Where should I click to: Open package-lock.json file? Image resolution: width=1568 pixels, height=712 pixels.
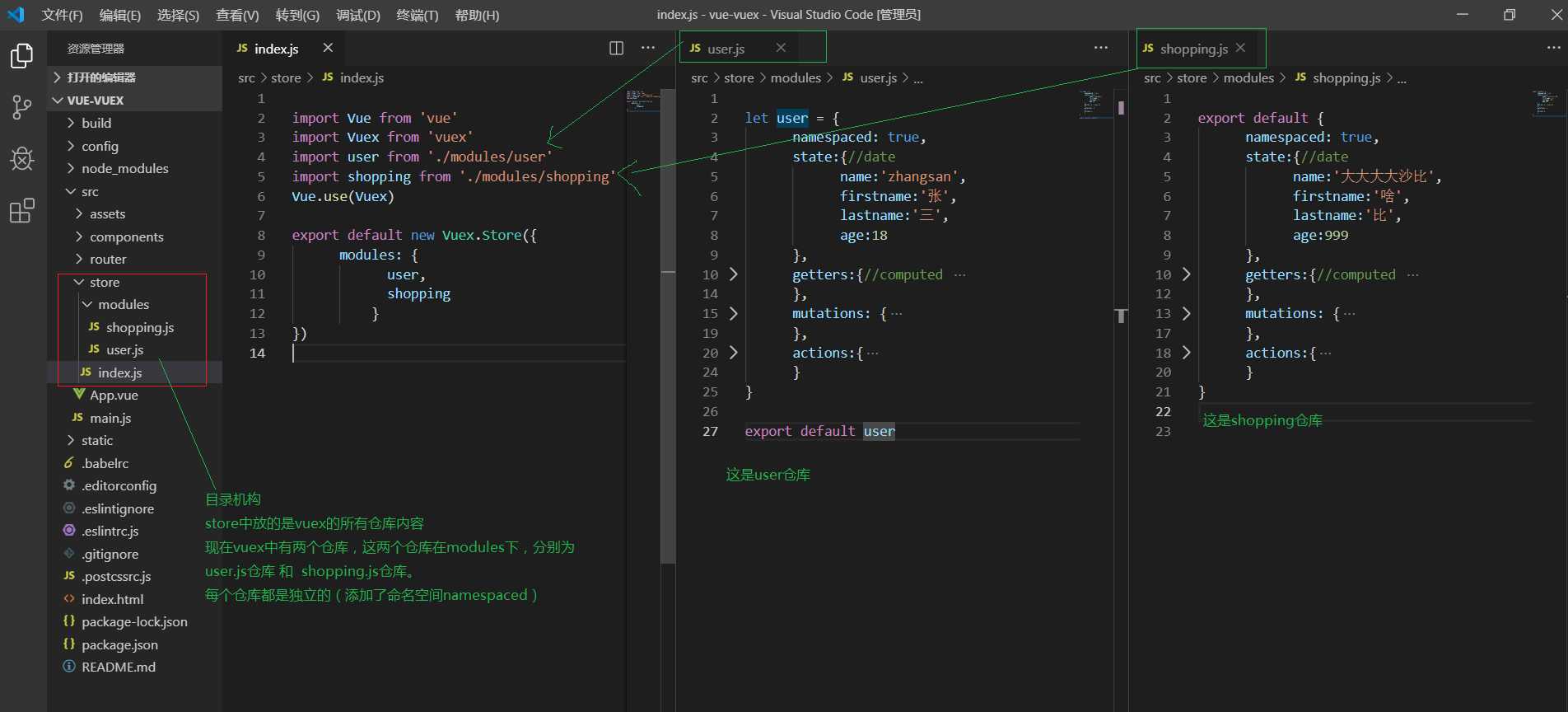[x=135, y=621]
